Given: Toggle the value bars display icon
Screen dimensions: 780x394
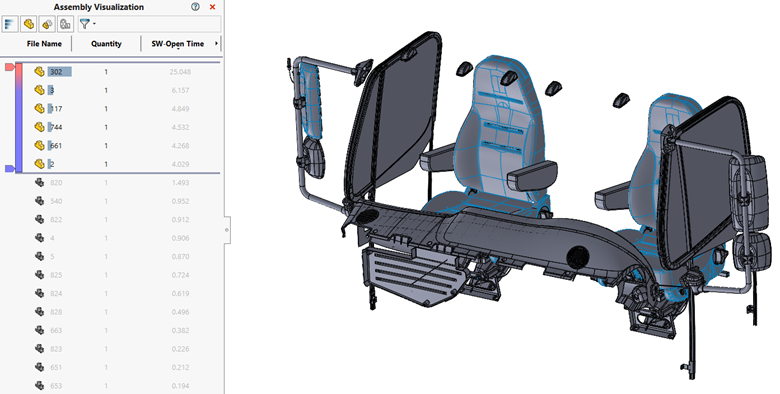Looking at the screenshot, I should click(10, 24).
